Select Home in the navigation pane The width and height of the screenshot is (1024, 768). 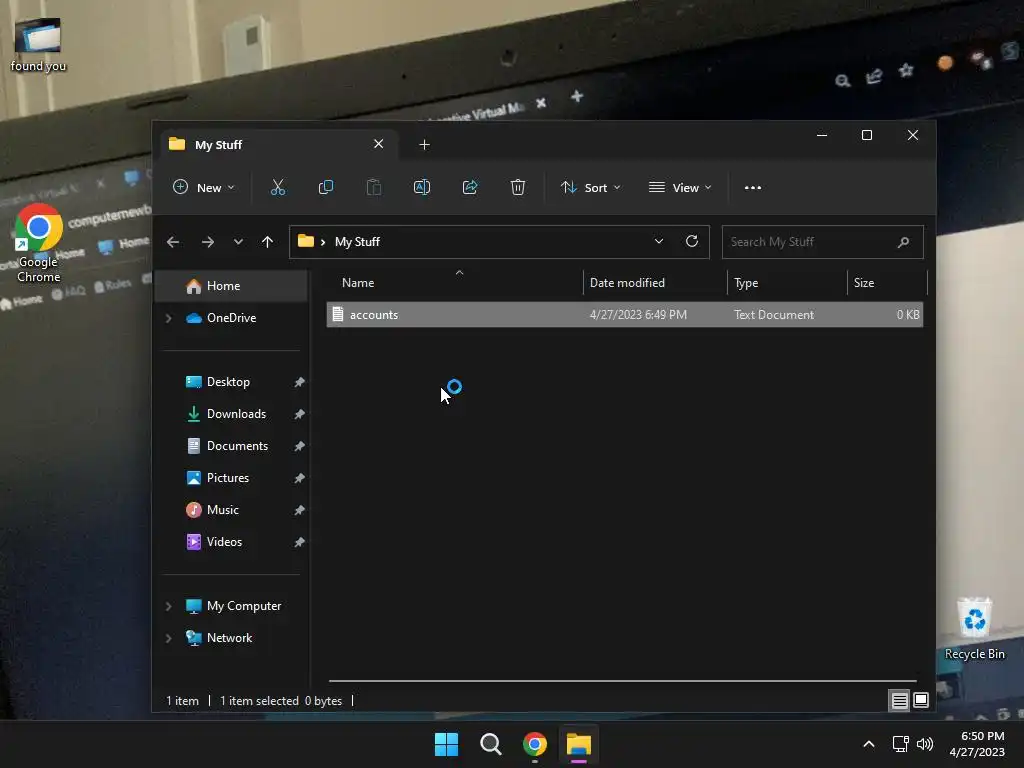232,286
